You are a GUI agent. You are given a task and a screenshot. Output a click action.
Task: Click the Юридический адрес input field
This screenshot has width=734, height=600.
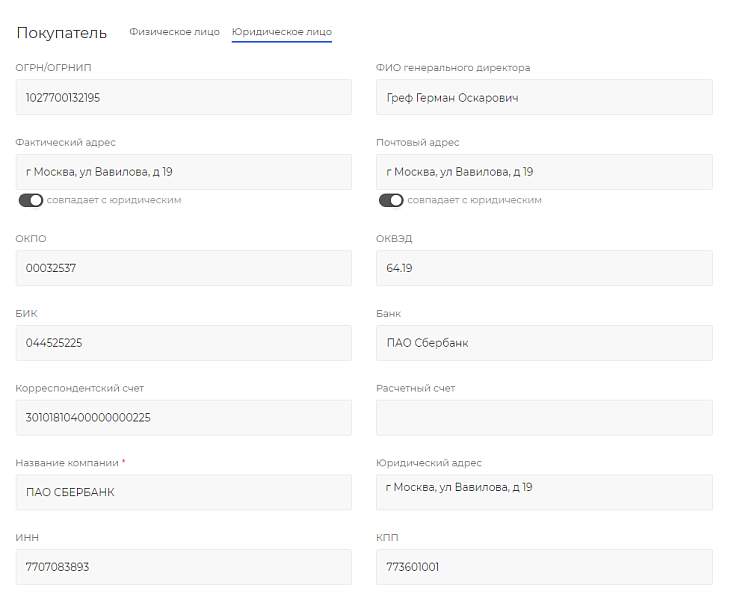[544, 492]
